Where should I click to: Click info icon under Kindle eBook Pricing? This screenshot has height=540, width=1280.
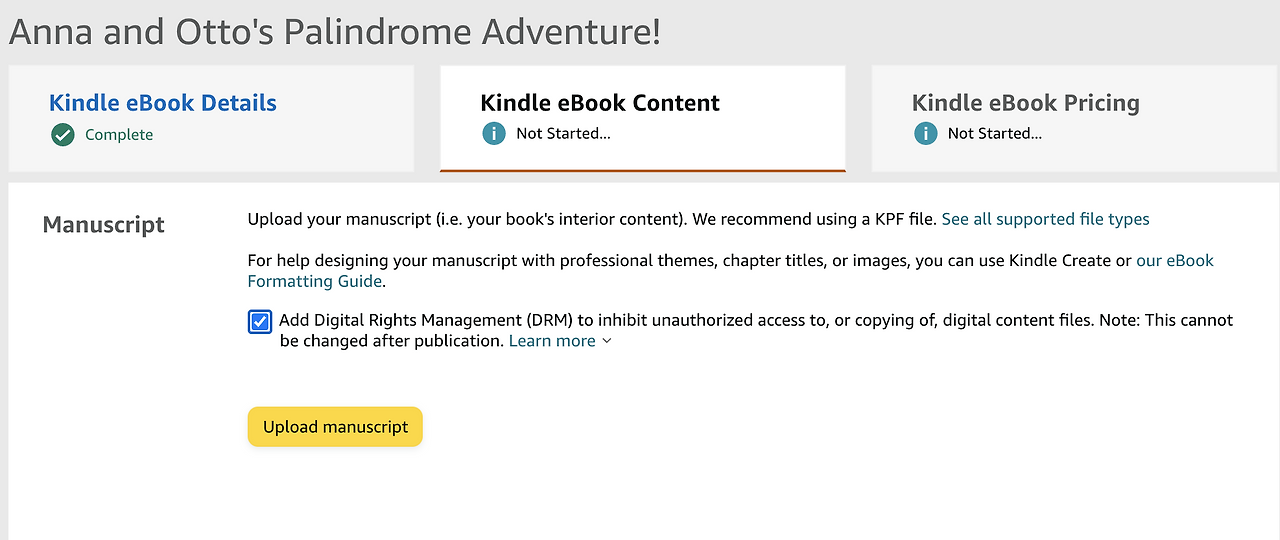[x=926, y=133]
